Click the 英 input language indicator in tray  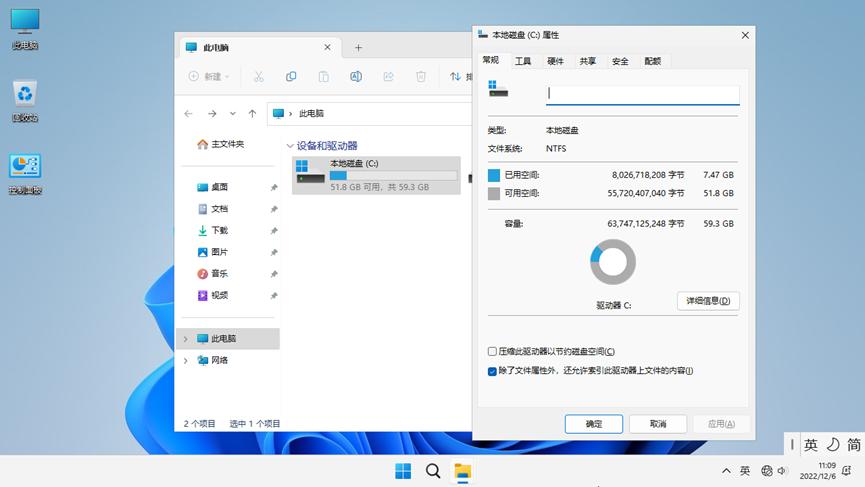pyautogui.click(x=745, y=470)
